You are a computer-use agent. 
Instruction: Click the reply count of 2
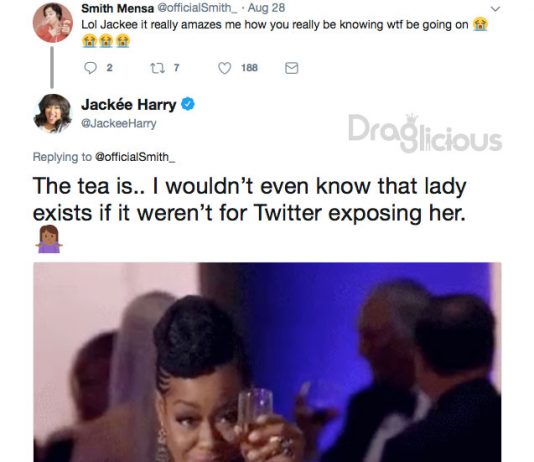(109, 68)
